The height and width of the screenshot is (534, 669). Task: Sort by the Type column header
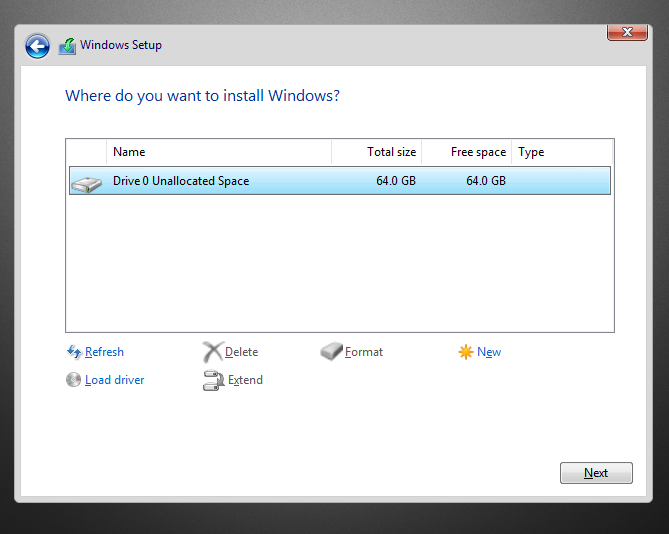click(562, 152)
